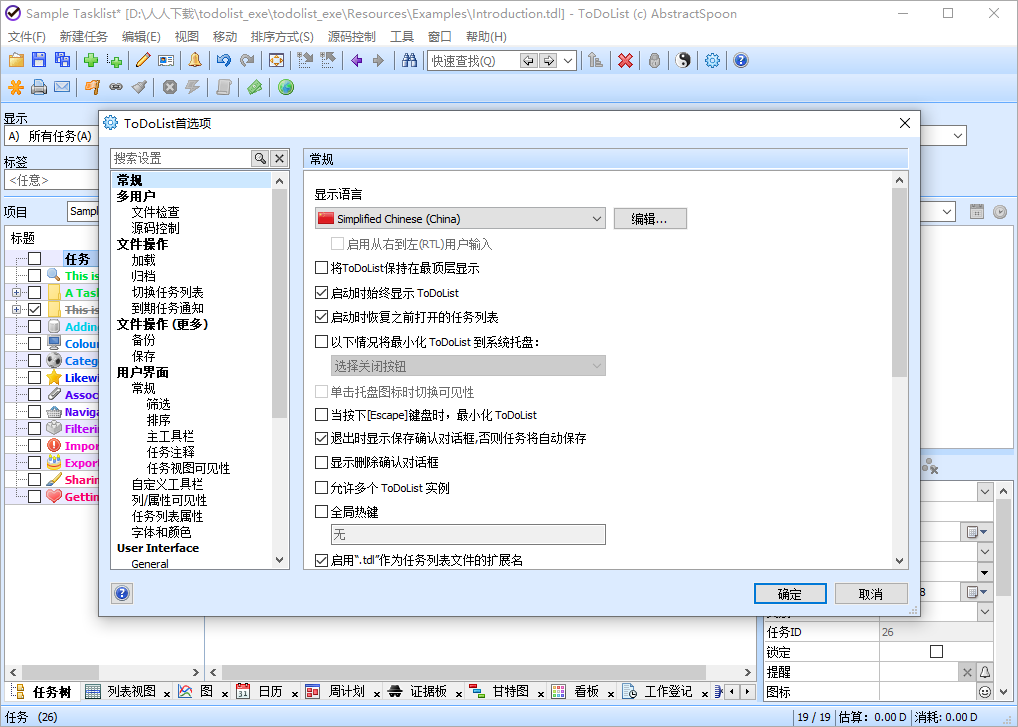Open the quick find history dropdown
The image size is (1018, 727).
[x=567, y=60]
